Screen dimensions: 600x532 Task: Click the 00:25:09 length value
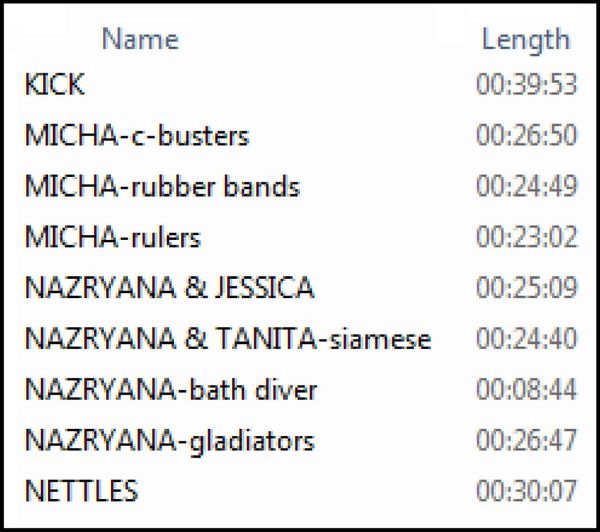point(527,287)
